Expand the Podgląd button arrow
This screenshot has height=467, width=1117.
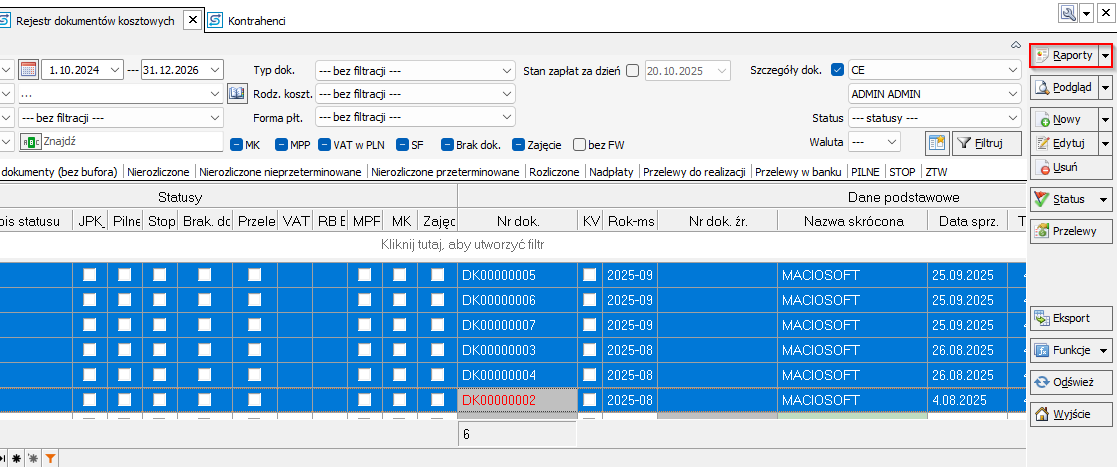1106,87
